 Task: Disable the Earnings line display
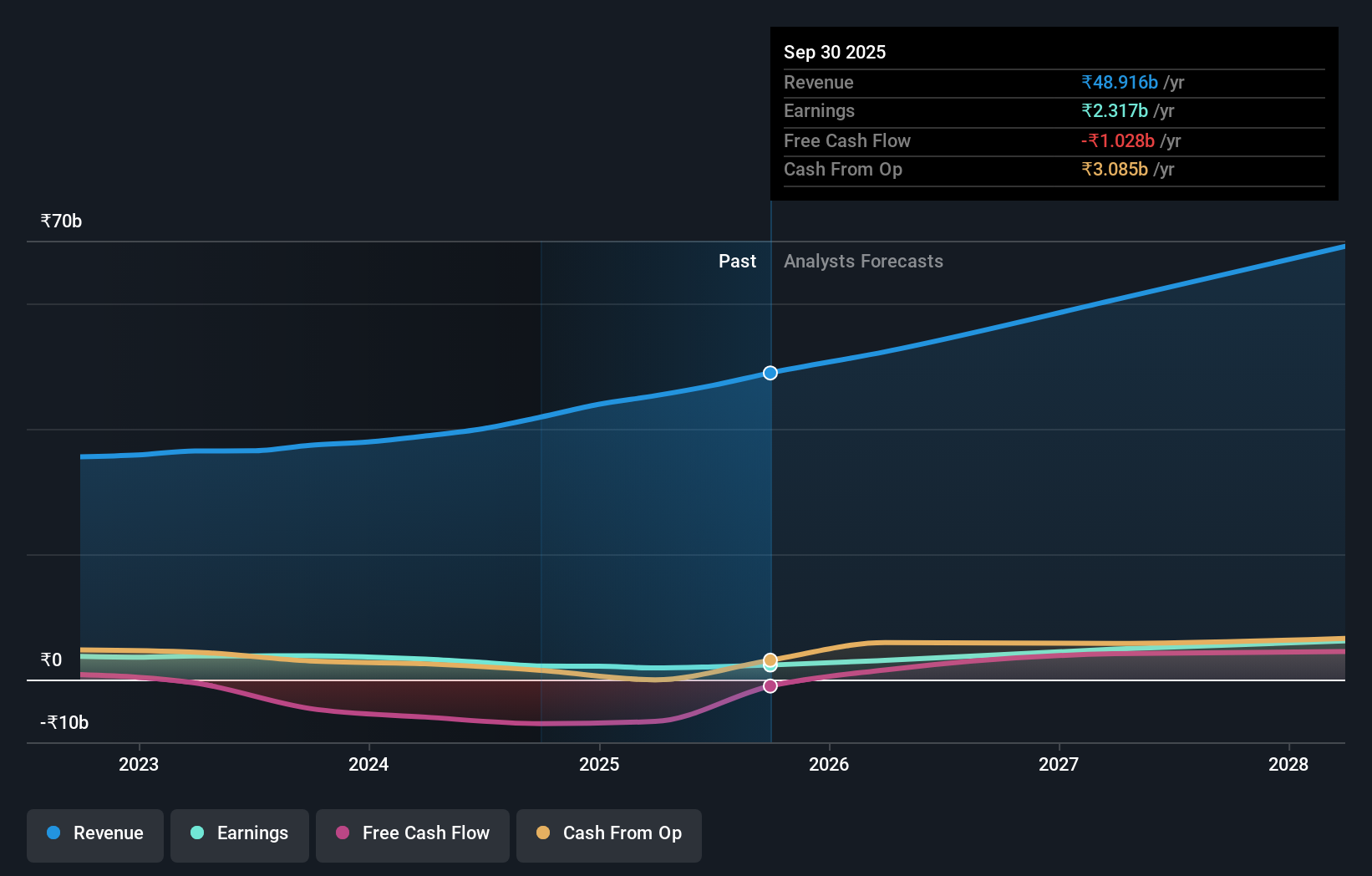[x=240, y=834]
